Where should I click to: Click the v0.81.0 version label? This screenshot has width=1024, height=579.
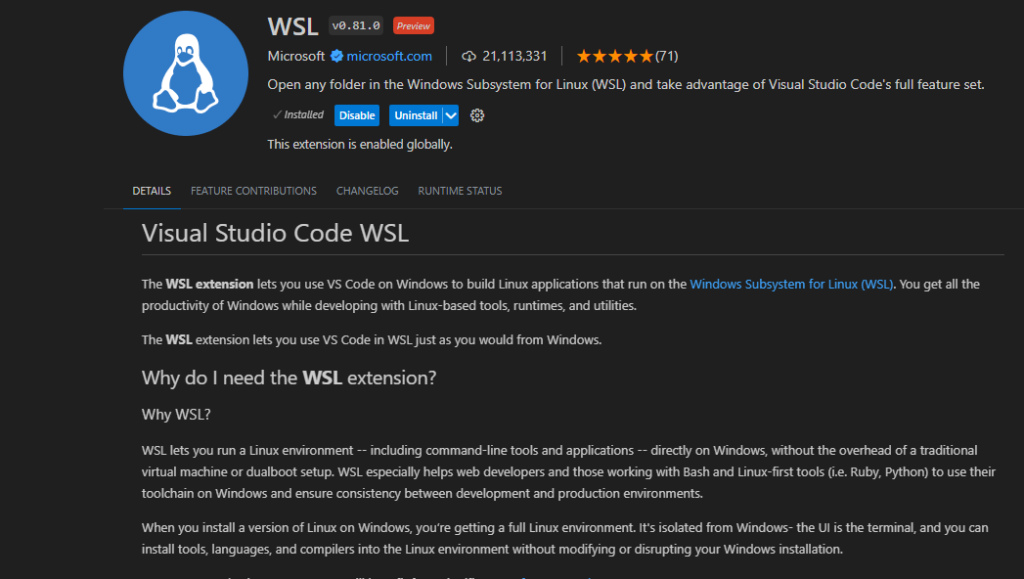click(356, 25)
